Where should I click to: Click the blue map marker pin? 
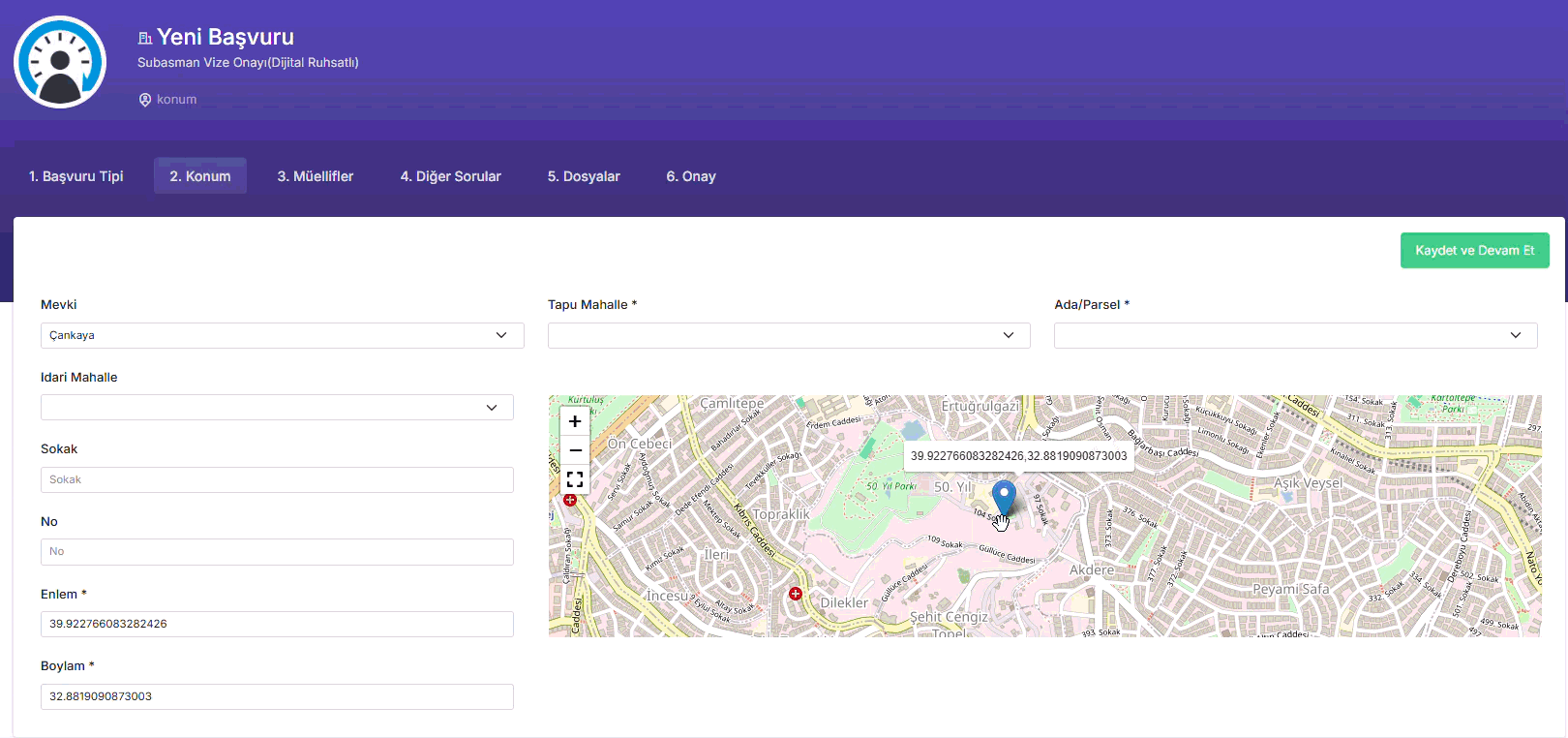click(1005, 498)
